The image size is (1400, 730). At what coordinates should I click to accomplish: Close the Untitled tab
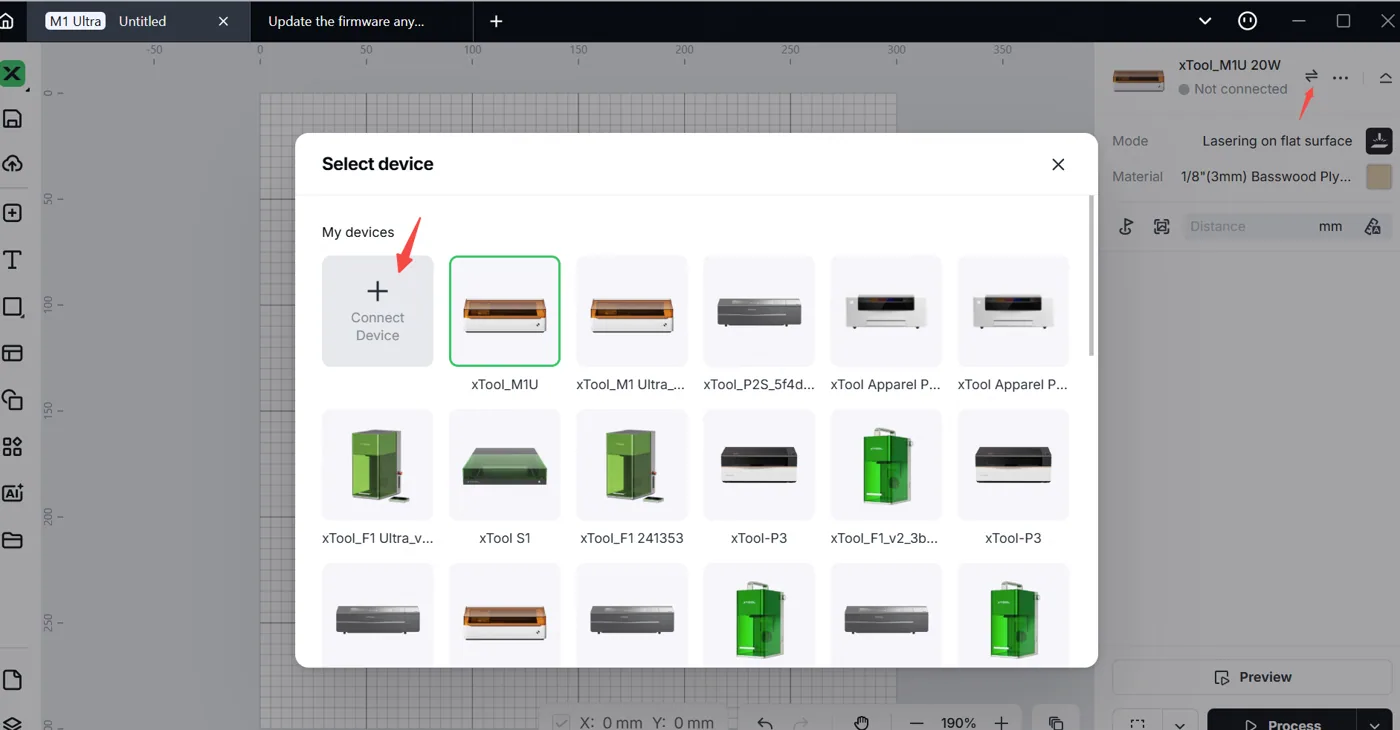pyautogui.click(x=223, y=21)
